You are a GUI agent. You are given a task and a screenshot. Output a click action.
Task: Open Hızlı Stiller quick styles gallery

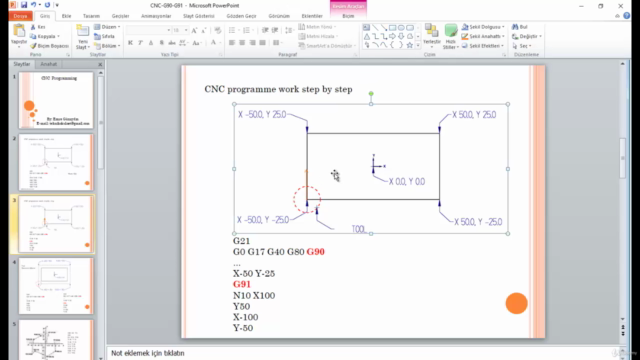[451, 36]
